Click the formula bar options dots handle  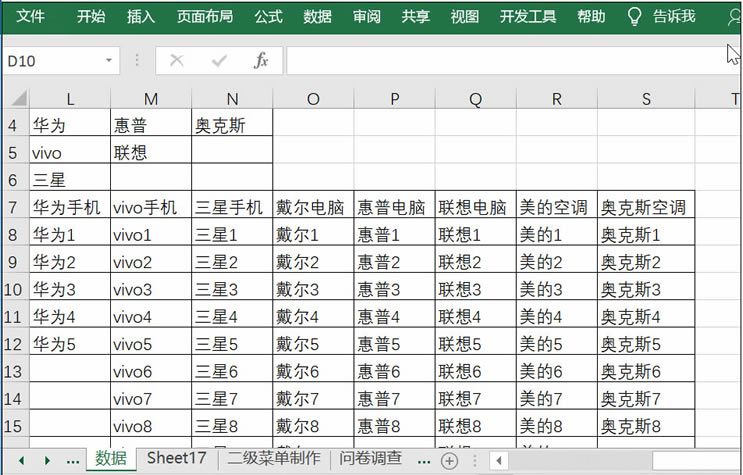point(137,60)
